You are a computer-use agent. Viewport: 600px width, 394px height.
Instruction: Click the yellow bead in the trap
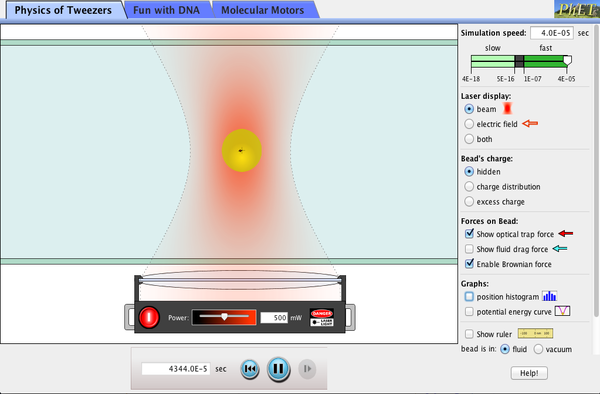(241, 150)
